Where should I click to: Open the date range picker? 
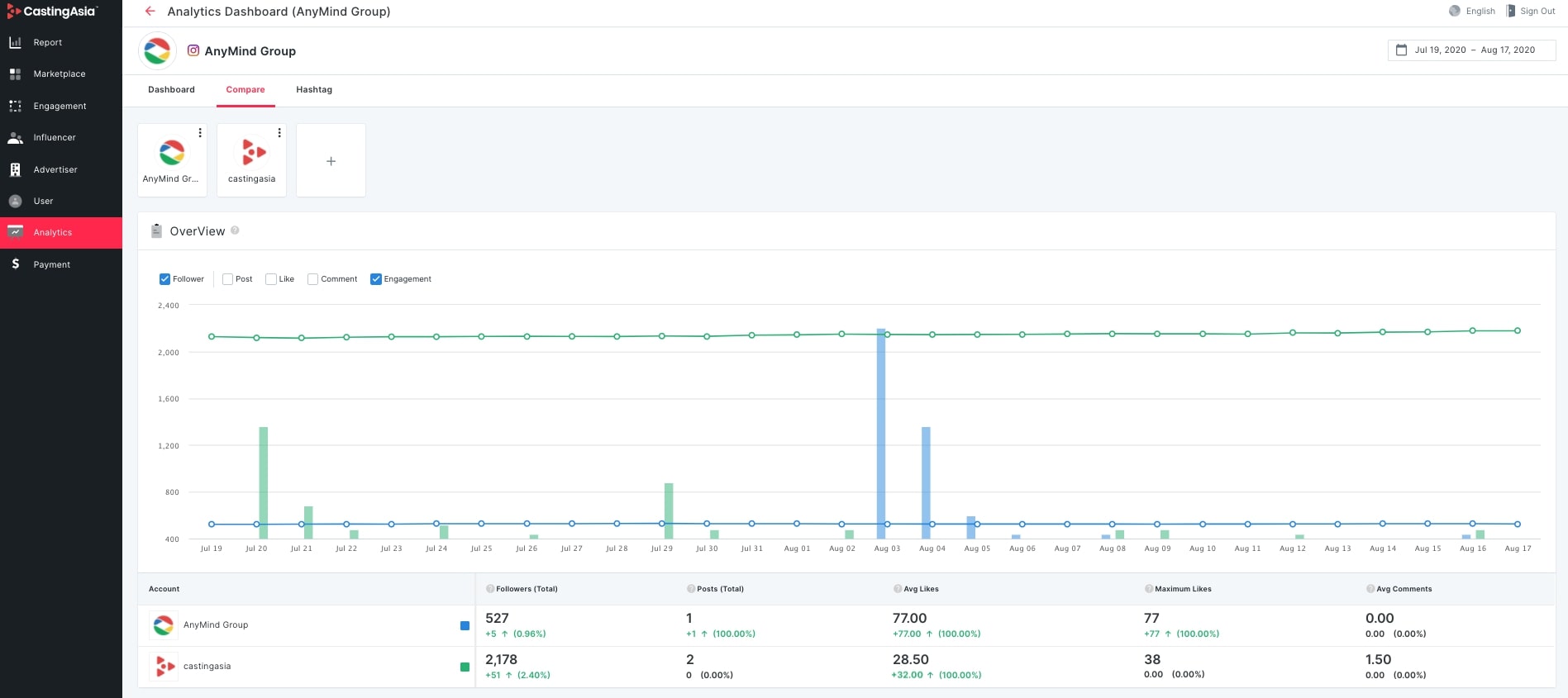[1471, 50]
